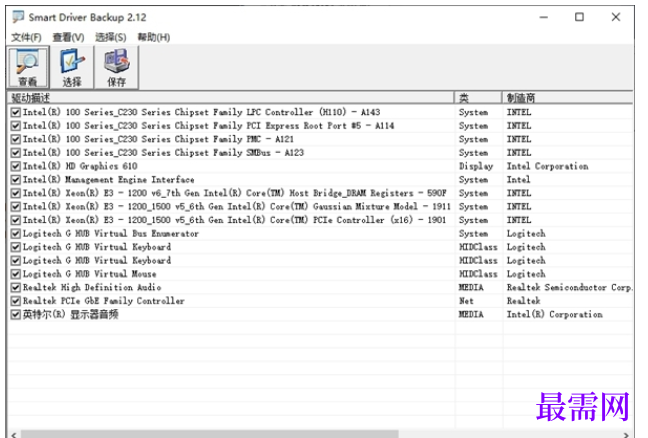Close the Smart Driver Backup window
The height and width of the screenshot is (438, 648).
[616, 17]
